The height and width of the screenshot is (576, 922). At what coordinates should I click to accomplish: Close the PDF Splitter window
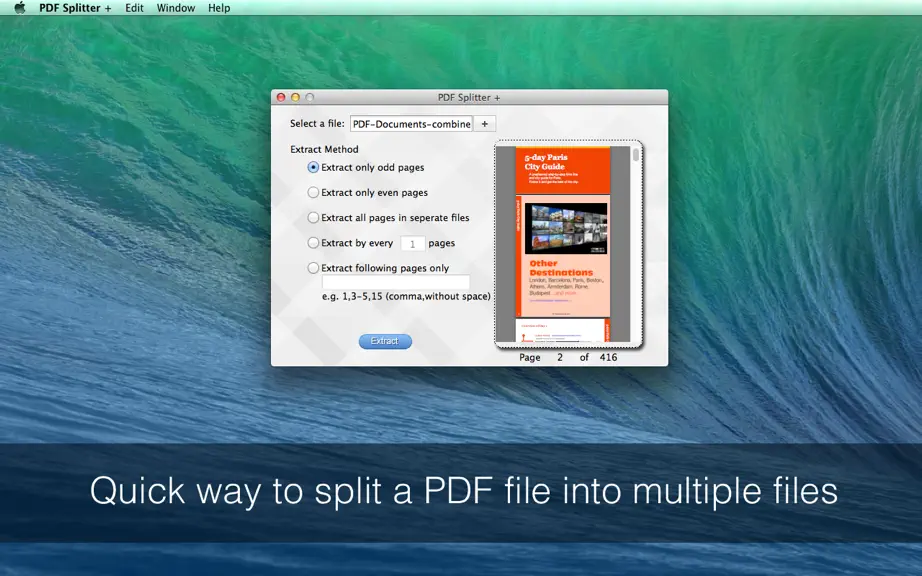[x=281, y=98]
